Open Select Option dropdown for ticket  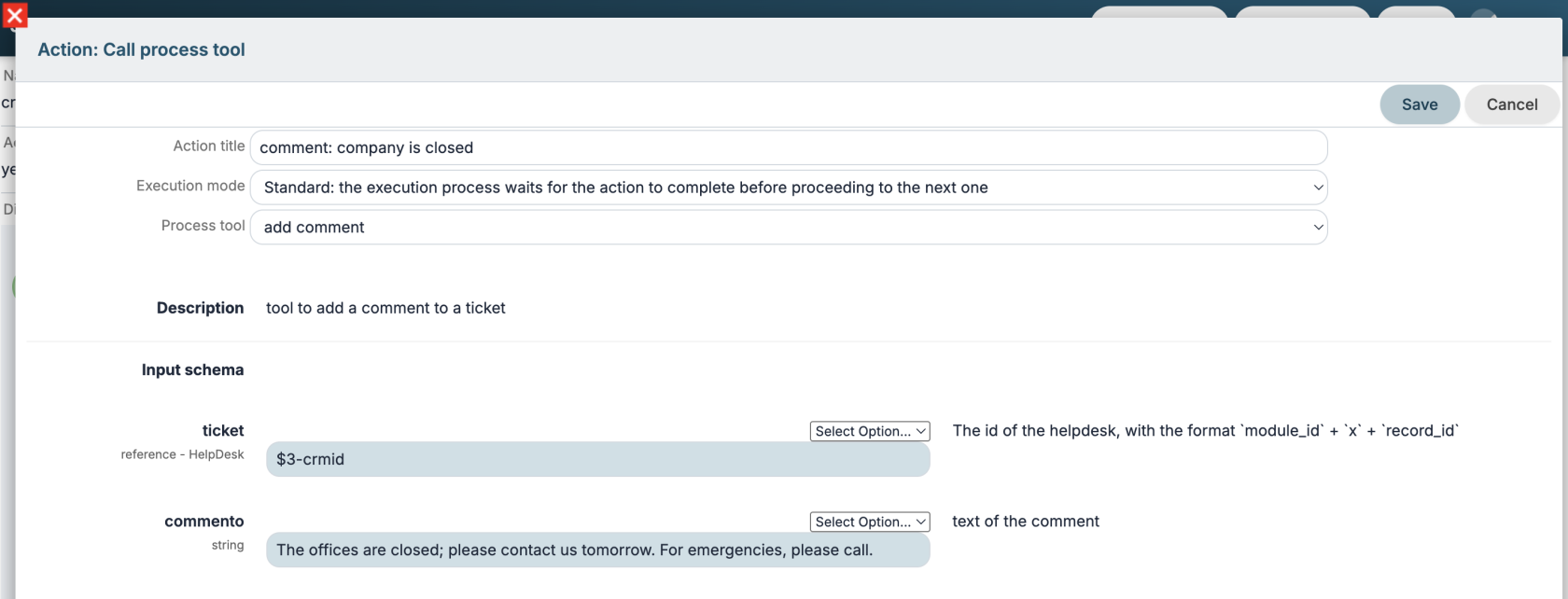coord(870,431)
